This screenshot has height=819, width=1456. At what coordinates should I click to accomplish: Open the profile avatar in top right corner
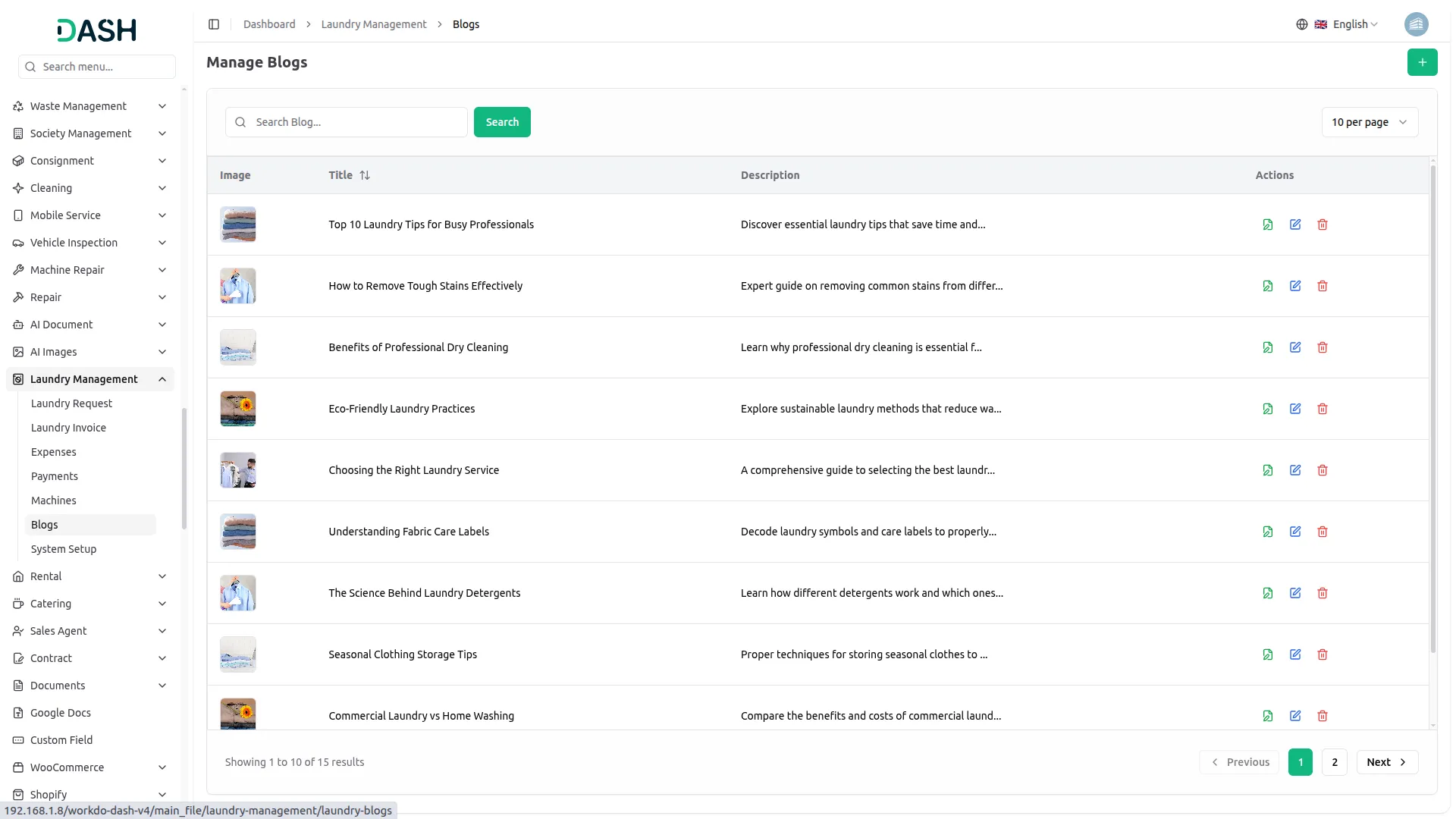1417,24
